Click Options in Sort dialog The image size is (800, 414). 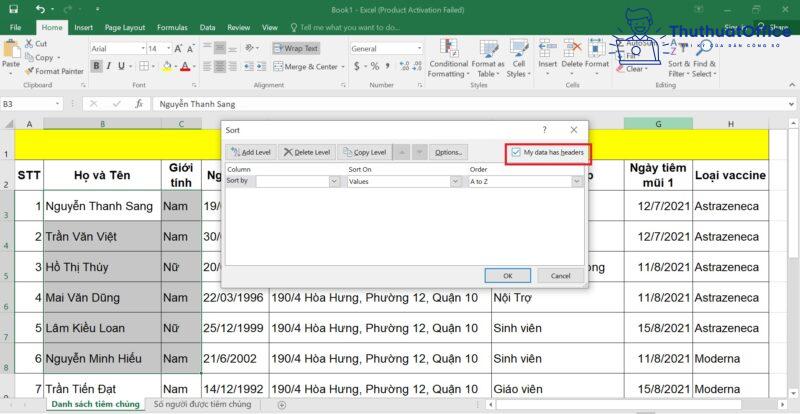[x=448, y=152]
